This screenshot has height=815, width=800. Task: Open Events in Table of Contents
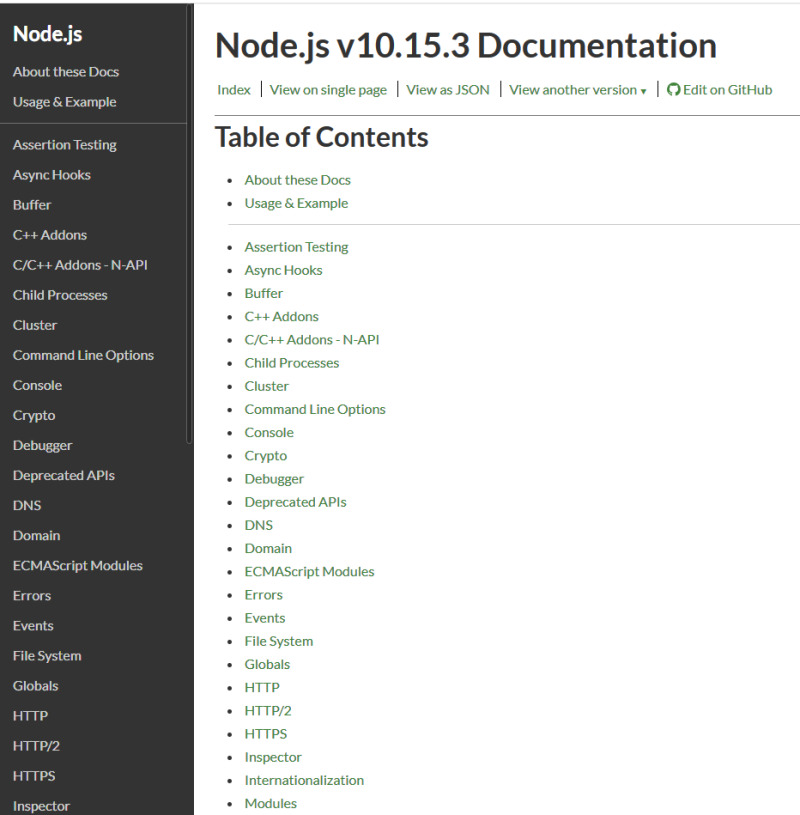265,618
